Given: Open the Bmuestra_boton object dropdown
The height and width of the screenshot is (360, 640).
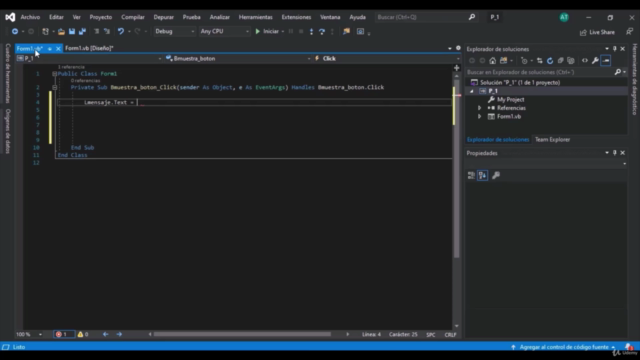Looking at the screenshot, I should (238, 58).
